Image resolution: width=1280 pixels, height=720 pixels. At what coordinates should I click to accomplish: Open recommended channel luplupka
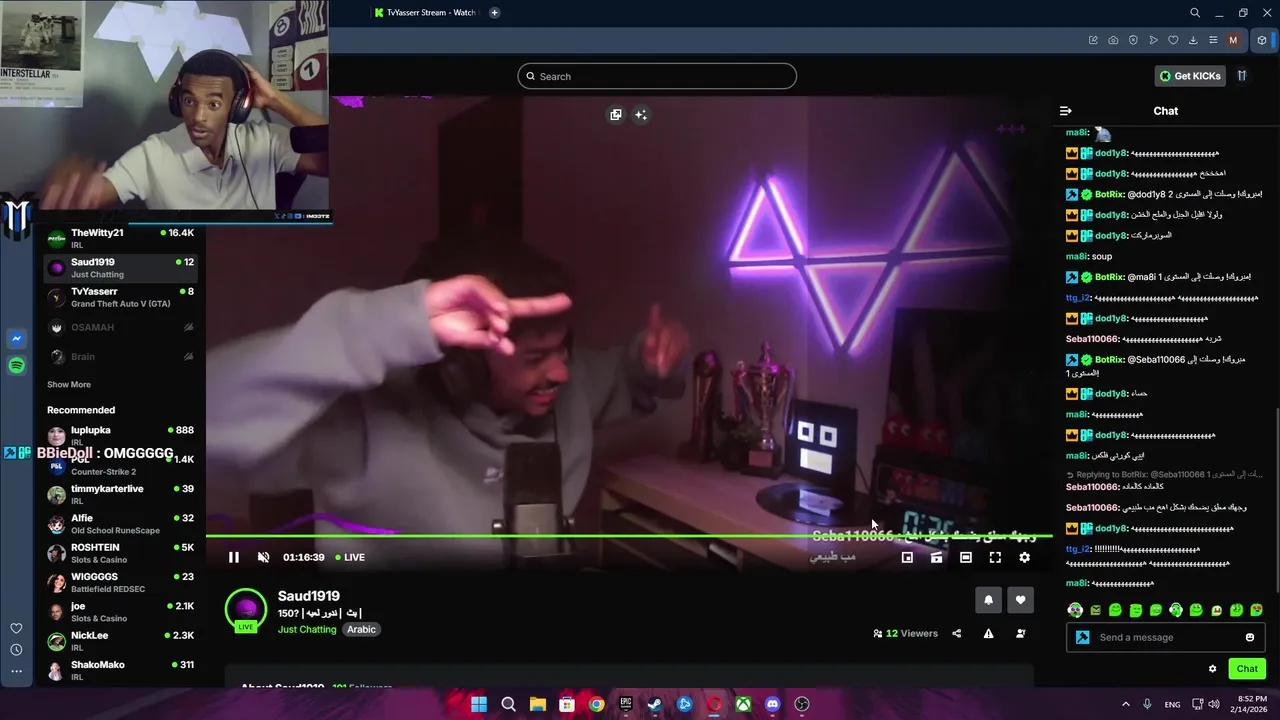(x=120, y=435)
